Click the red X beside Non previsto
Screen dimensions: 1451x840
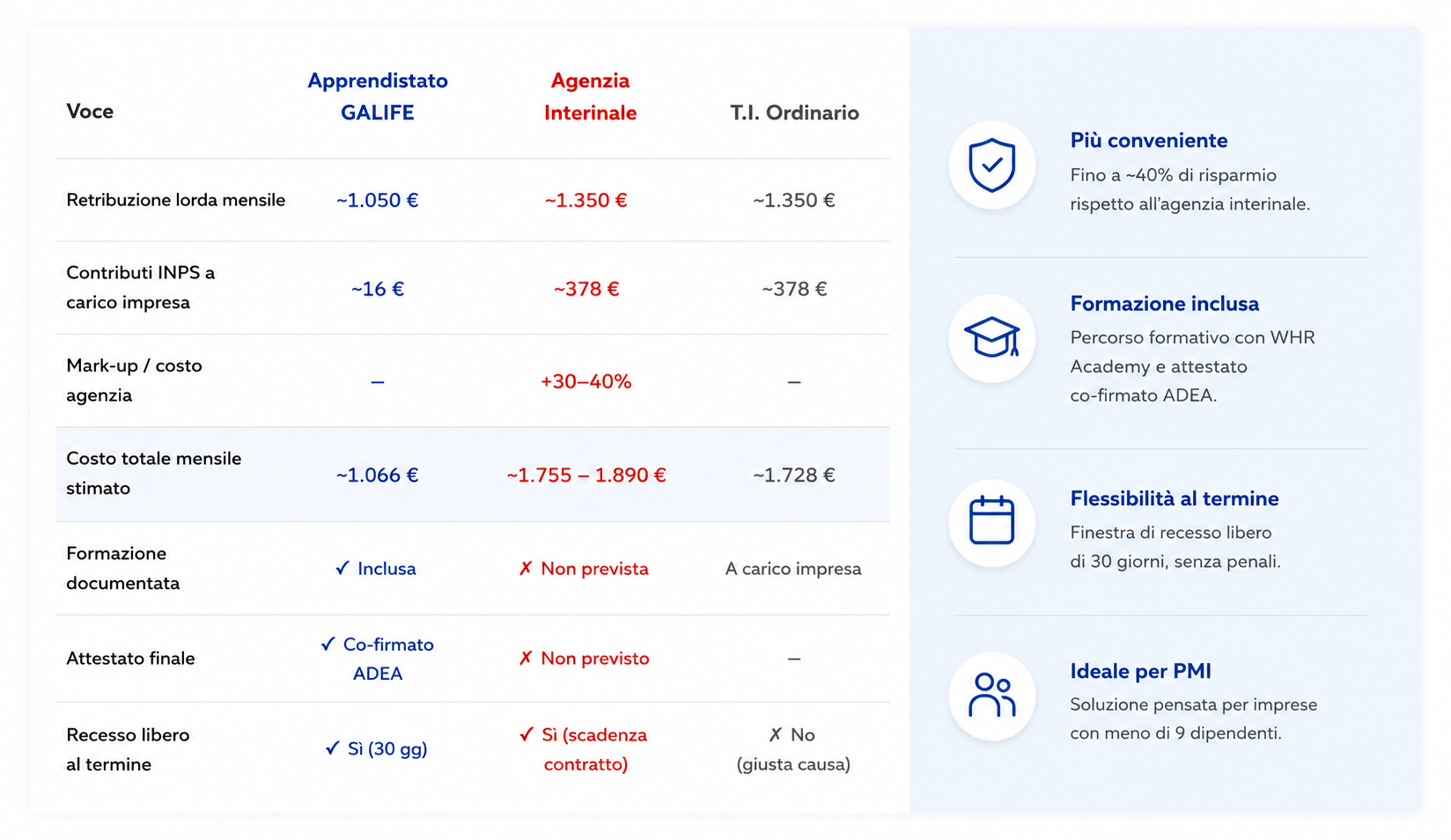coord(526,658)
